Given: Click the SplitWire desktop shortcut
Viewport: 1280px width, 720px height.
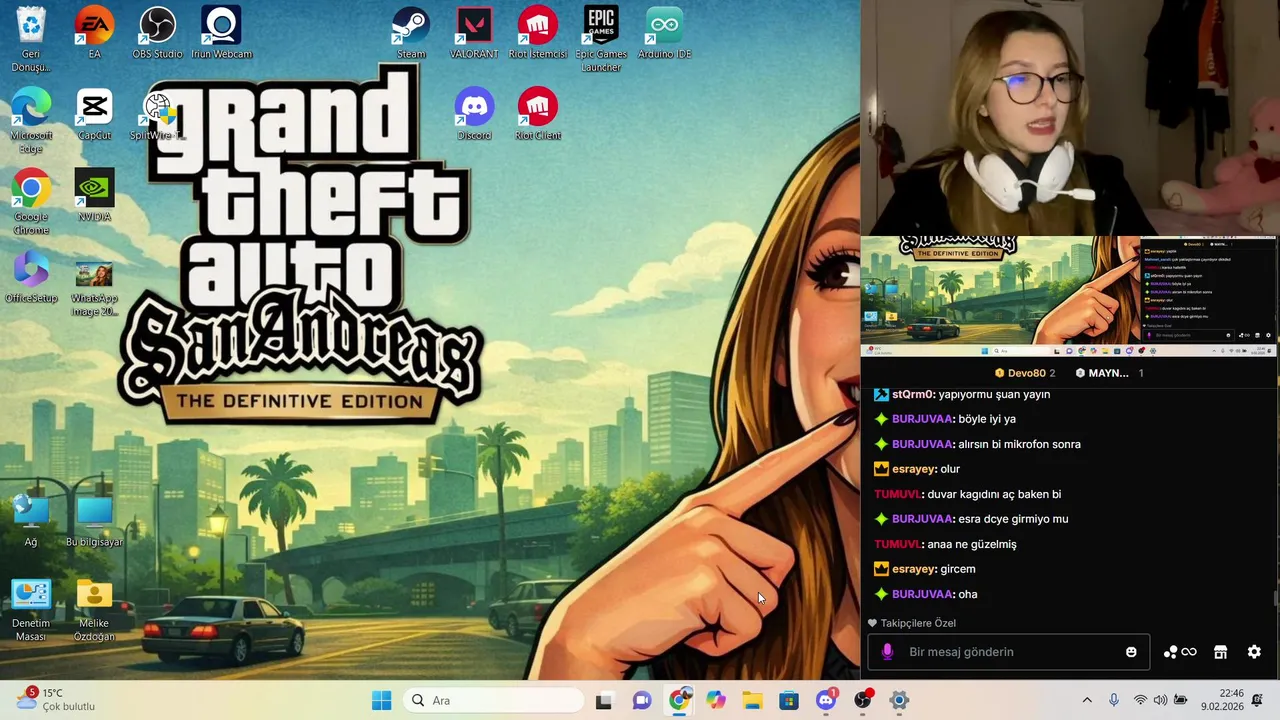Looking at the screenshot, I should [157, 113].
